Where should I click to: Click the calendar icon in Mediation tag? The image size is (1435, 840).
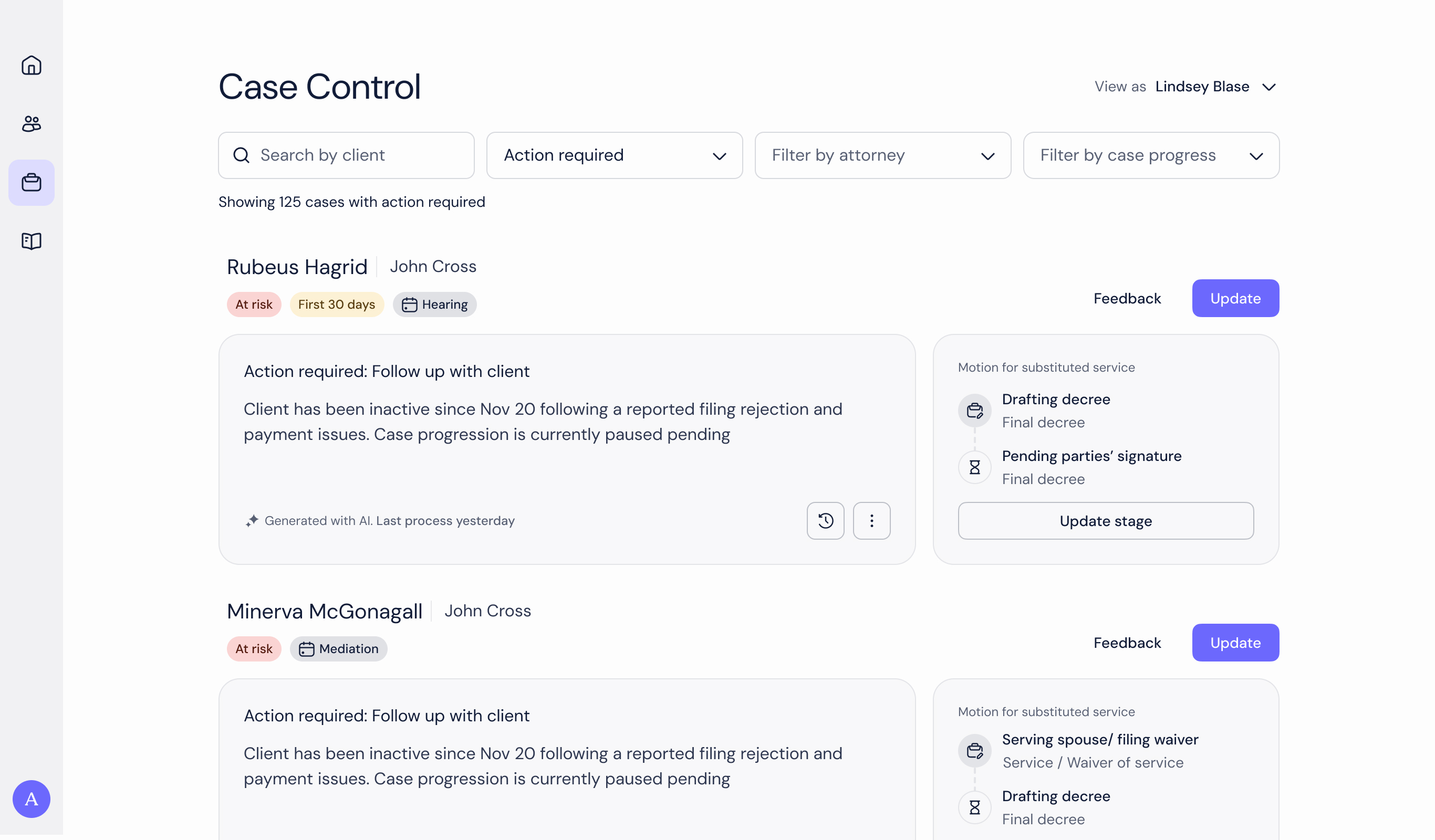coord(306,649)
